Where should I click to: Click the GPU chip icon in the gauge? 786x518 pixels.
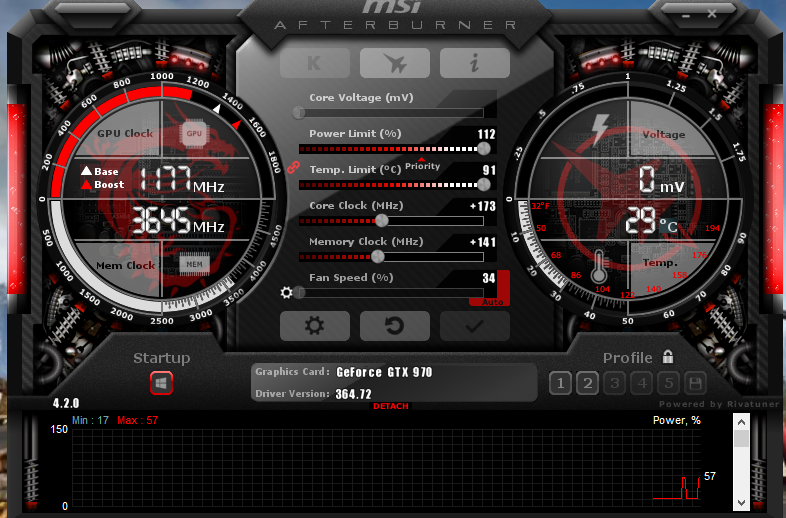coord(194,133)
